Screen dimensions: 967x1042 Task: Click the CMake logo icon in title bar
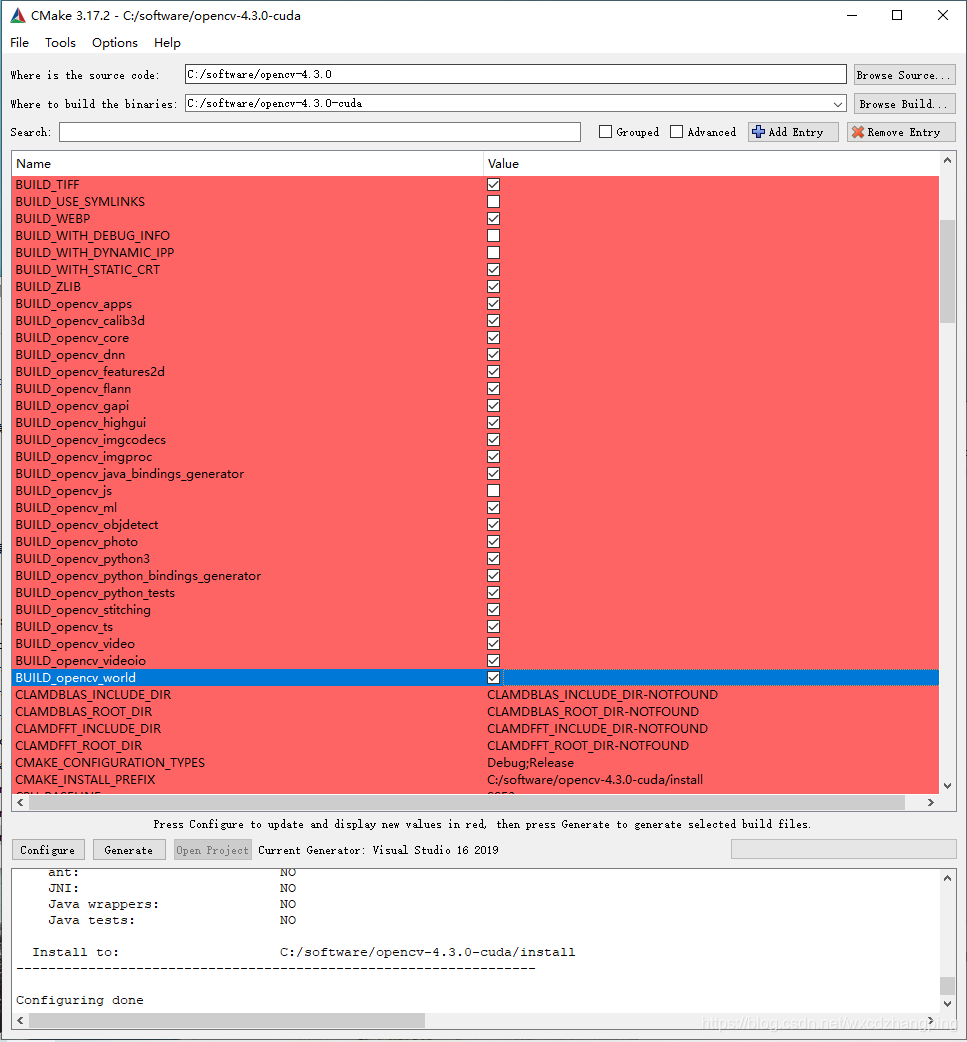point(18,15)
